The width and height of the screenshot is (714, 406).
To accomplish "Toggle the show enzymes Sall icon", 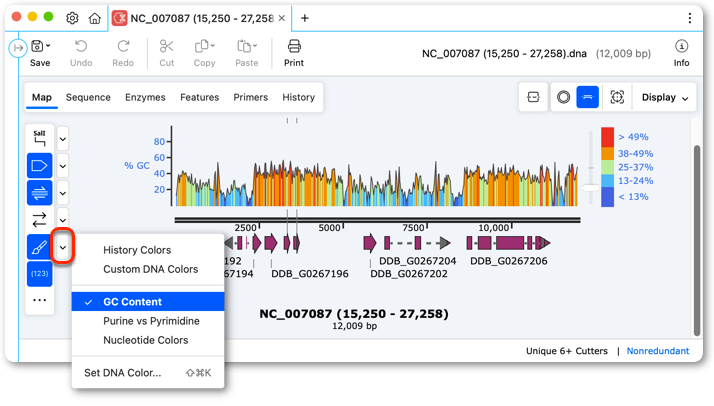I will tap(40, 138).
